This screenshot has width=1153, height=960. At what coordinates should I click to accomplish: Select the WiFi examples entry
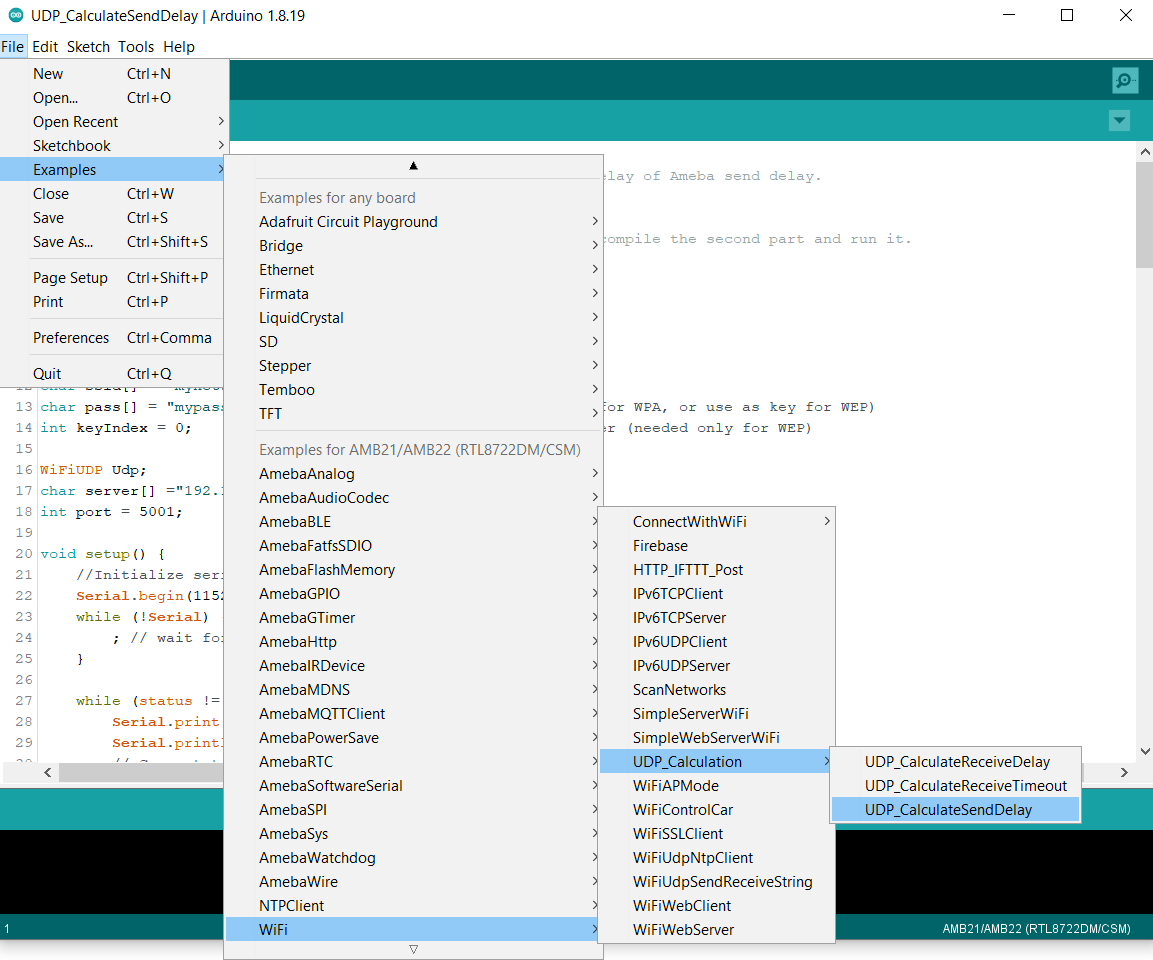(413, 930)
